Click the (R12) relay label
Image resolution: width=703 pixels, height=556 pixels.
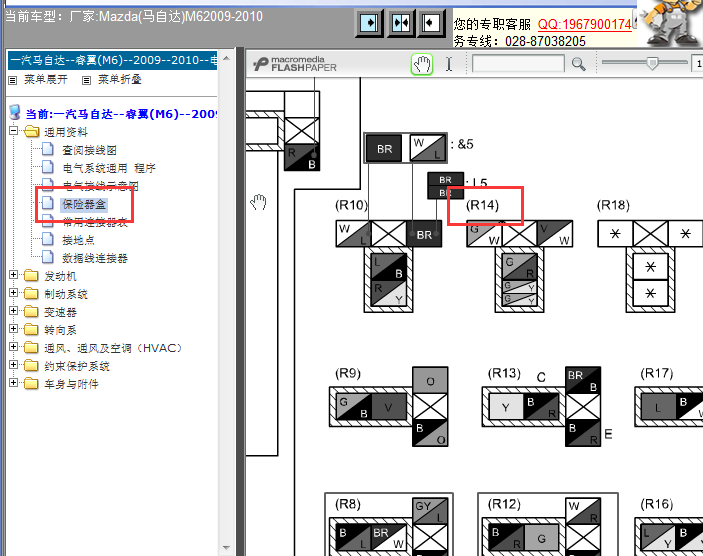pyautogui.click(x=504, y=504)
